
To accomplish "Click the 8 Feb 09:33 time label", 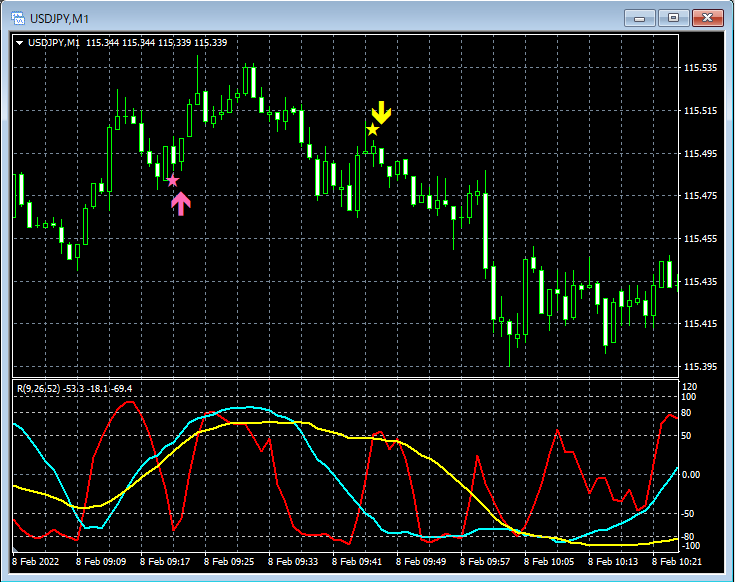I will 293,562.
